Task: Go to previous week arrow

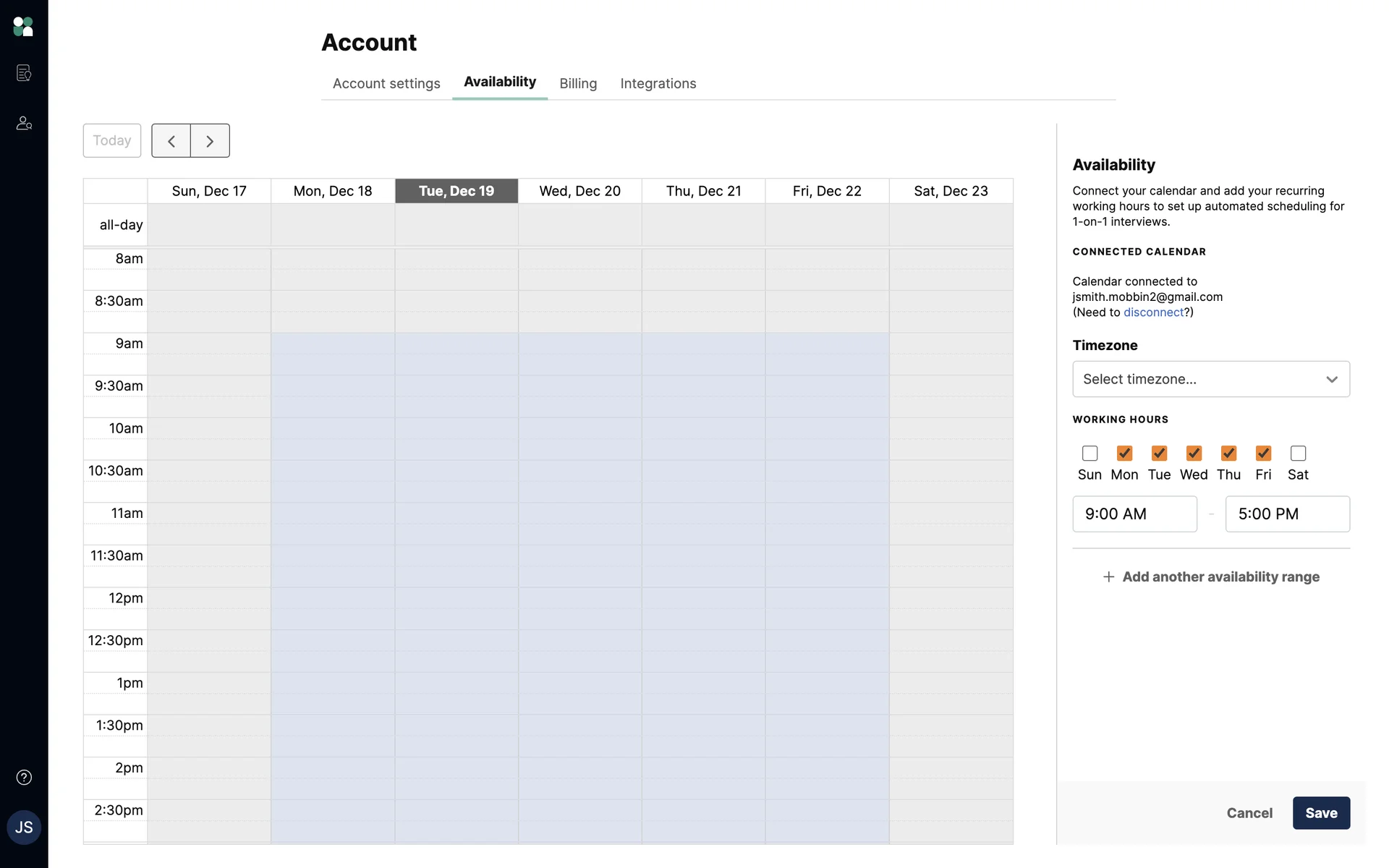Action: 171,141
